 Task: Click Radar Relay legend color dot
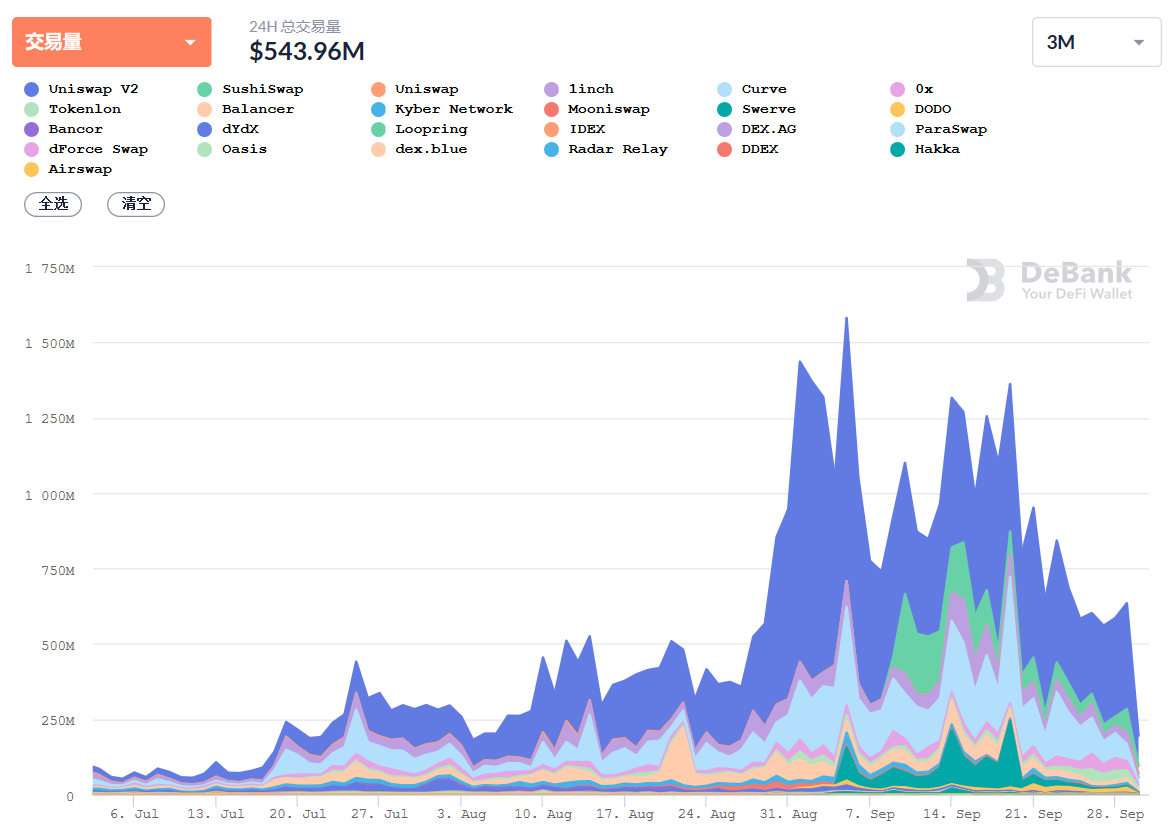tap(551, 149)
